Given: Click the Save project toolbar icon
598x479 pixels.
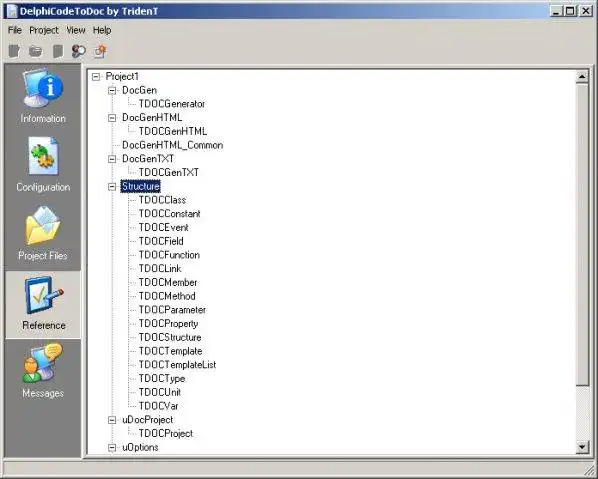Looking at the screenshot, I should click(x=58, y=51).
